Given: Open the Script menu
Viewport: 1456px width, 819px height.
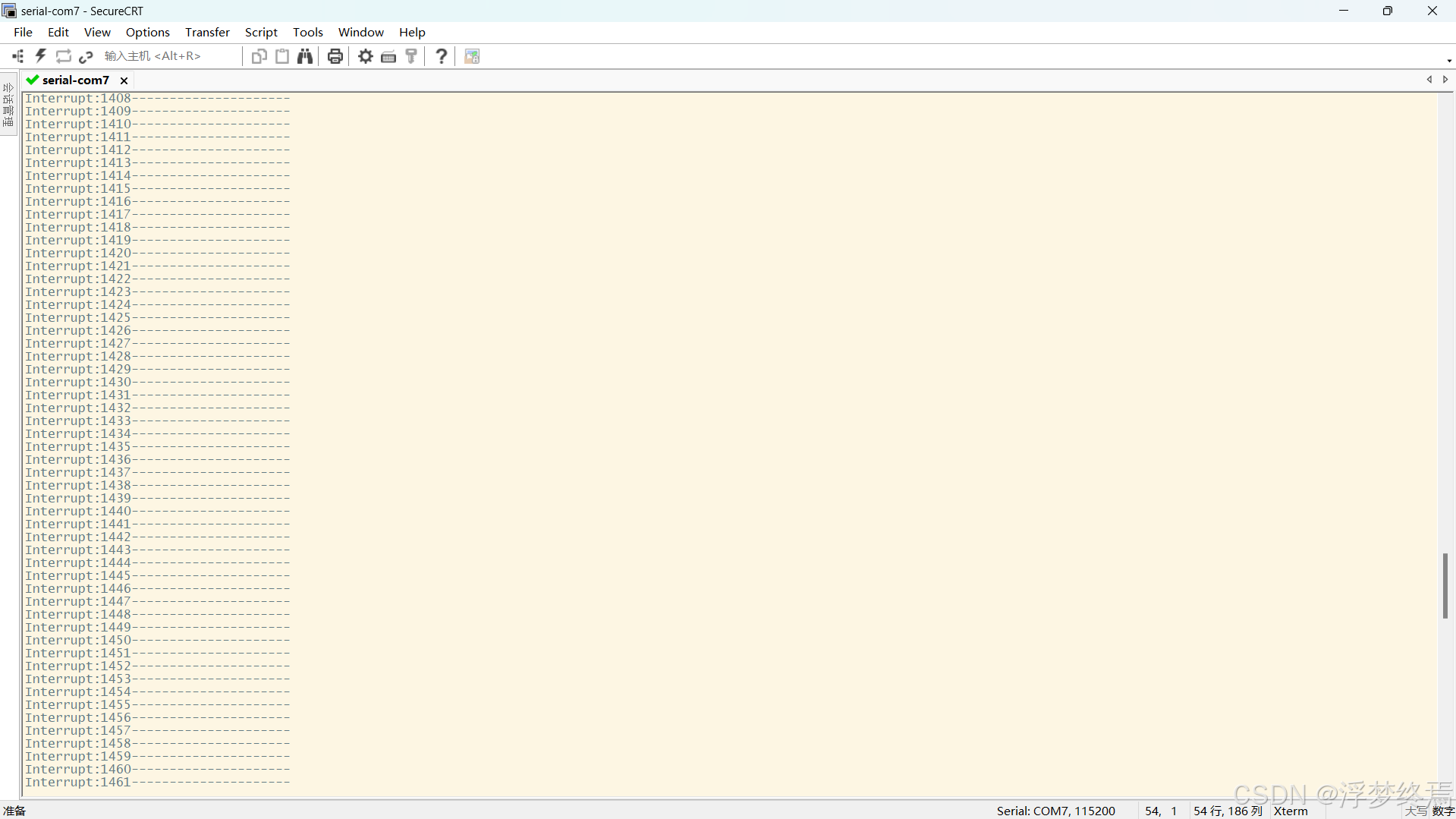Looking at the screenshot, I should click(261, 32).
